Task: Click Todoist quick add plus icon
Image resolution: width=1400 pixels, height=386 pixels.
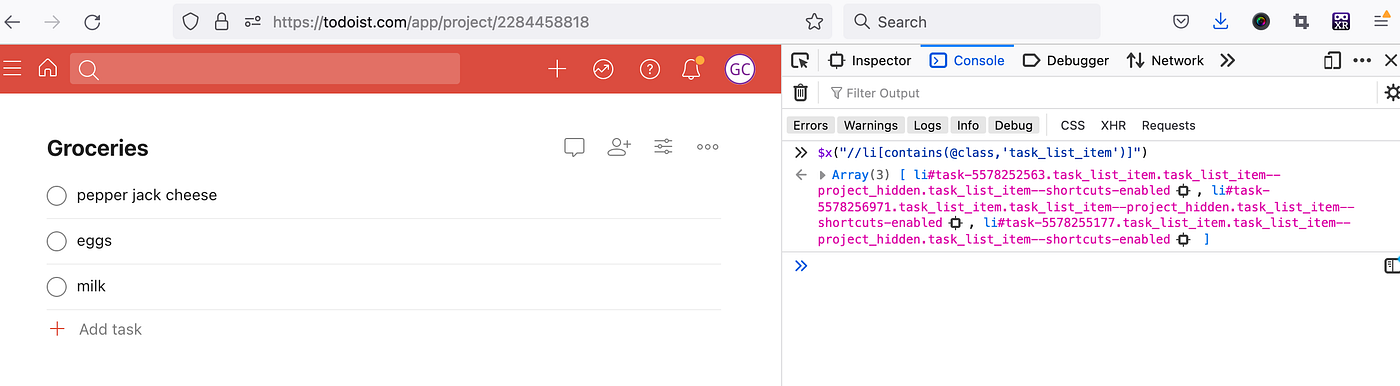Action: (557, 68)
